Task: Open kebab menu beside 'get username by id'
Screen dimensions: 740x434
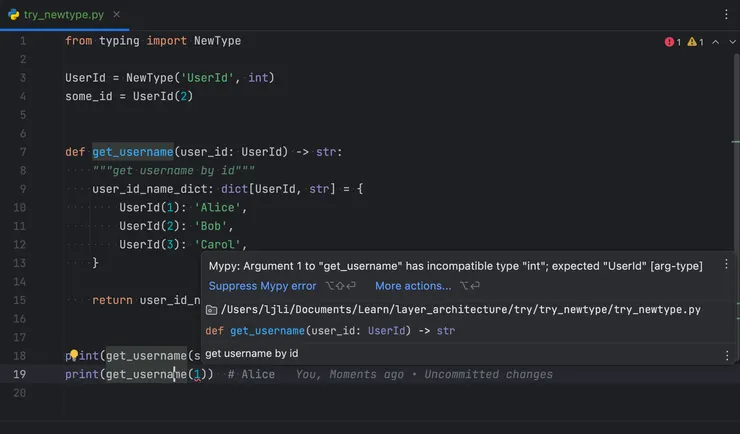Action: [x=726, y=355]
